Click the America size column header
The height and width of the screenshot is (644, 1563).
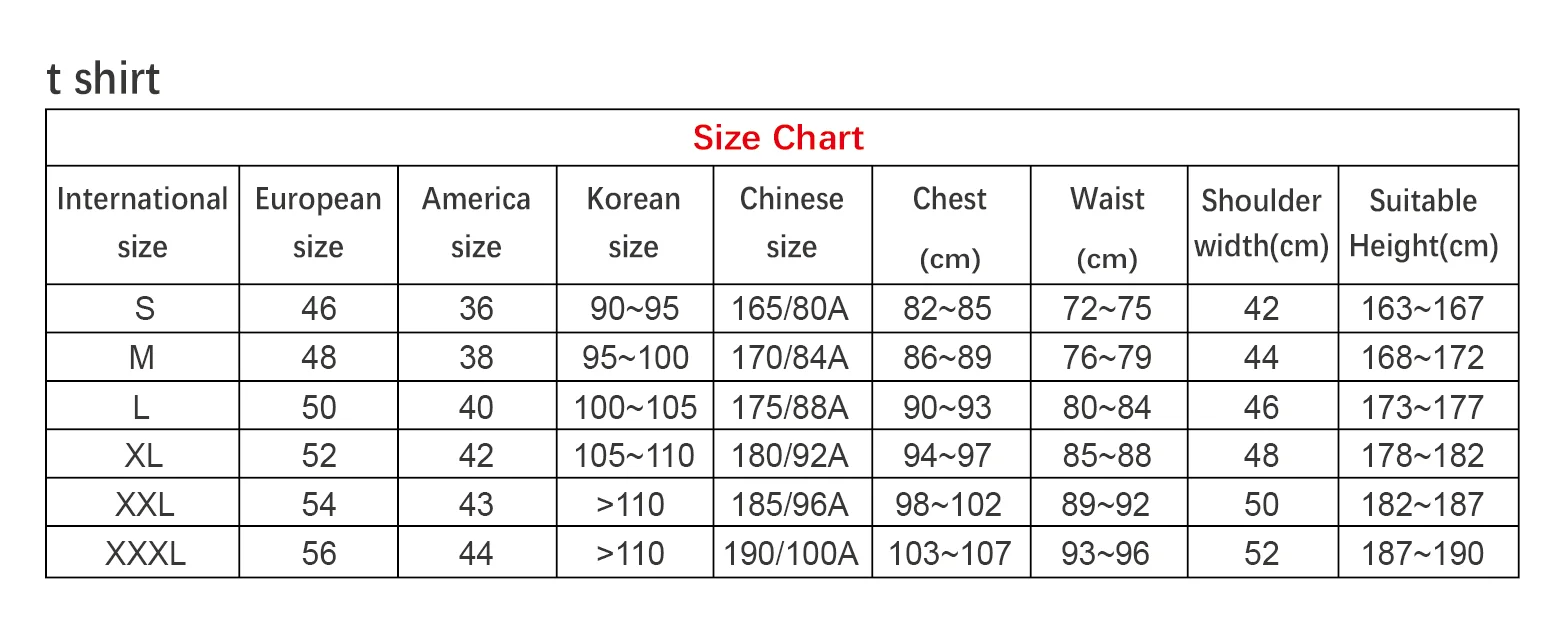(476, 223)
